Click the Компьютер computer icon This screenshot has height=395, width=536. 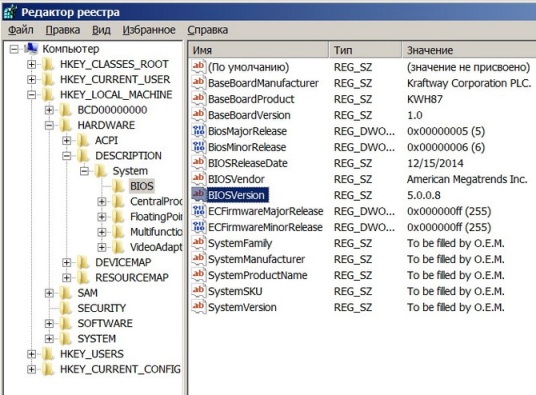pyautogui.click(x=31, y=49)
